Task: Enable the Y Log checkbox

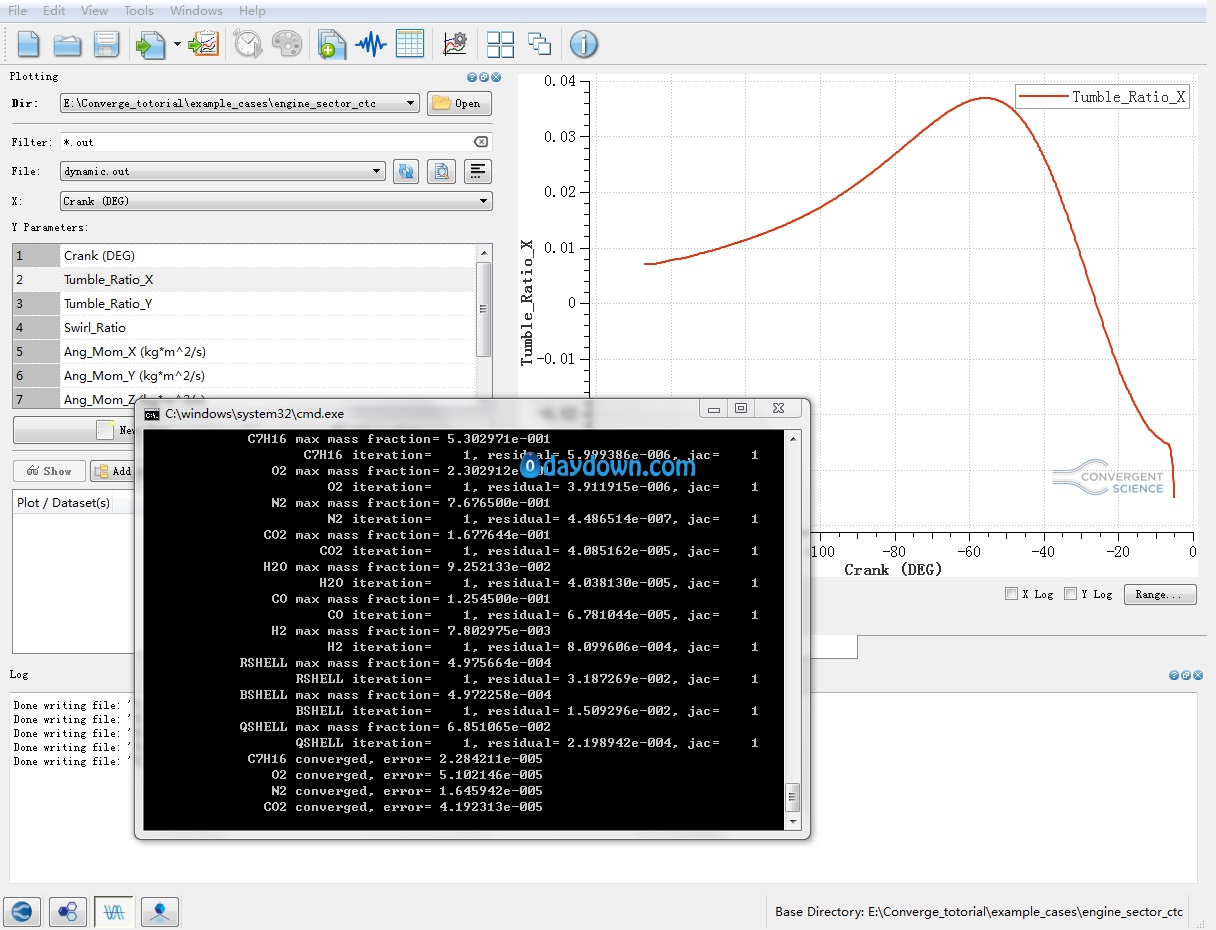Action: (1071, 594)
